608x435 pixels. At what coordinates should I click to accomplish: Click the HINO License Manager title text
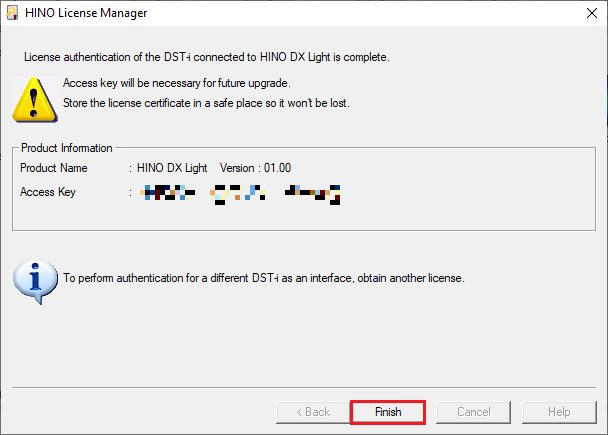pos(86,13)
